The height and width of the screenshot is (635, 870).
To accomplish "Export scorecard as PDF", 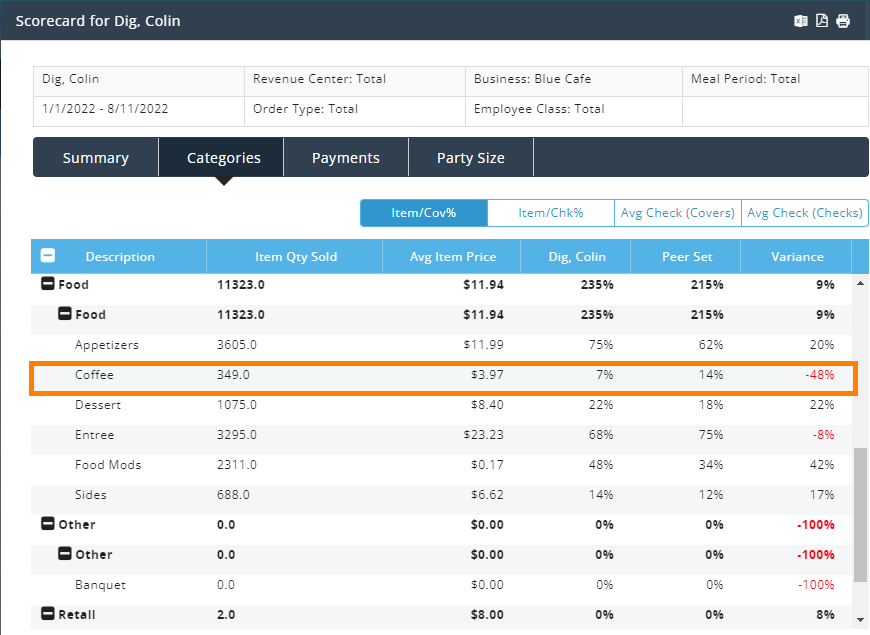I will pos(822,21).
